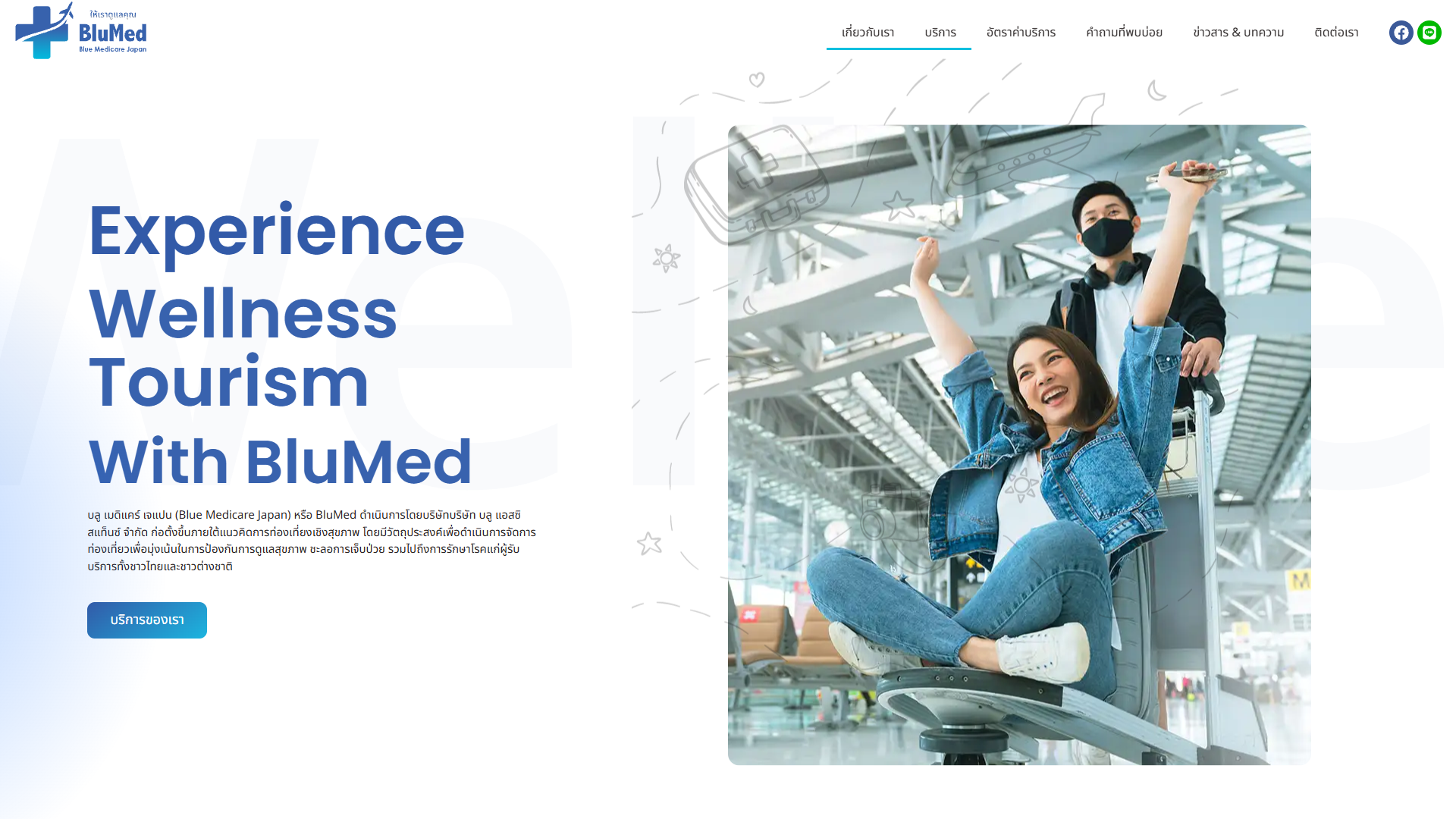Open the บริการ menu item
This screenshot has height=819, width=1456.
click(x=940, y=33)
